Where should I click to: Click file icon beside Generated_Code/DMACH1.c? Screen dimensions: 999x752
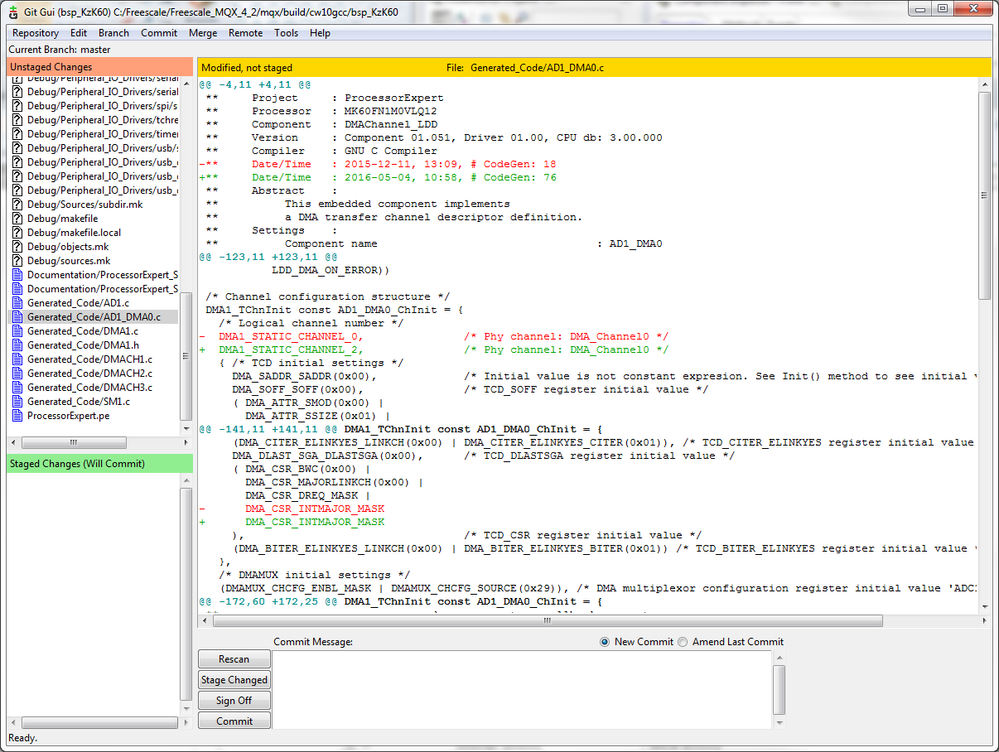(18, 359)
